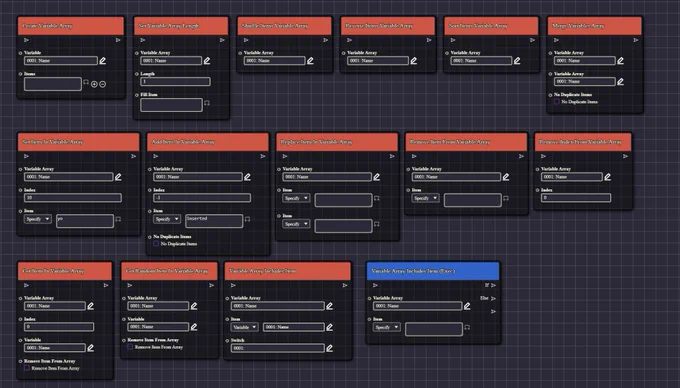Image resolution: width=680 pixels, height=388 pixels.
Task: Click expand icon beside Items box in Create Variable Array
Action: 86,82
